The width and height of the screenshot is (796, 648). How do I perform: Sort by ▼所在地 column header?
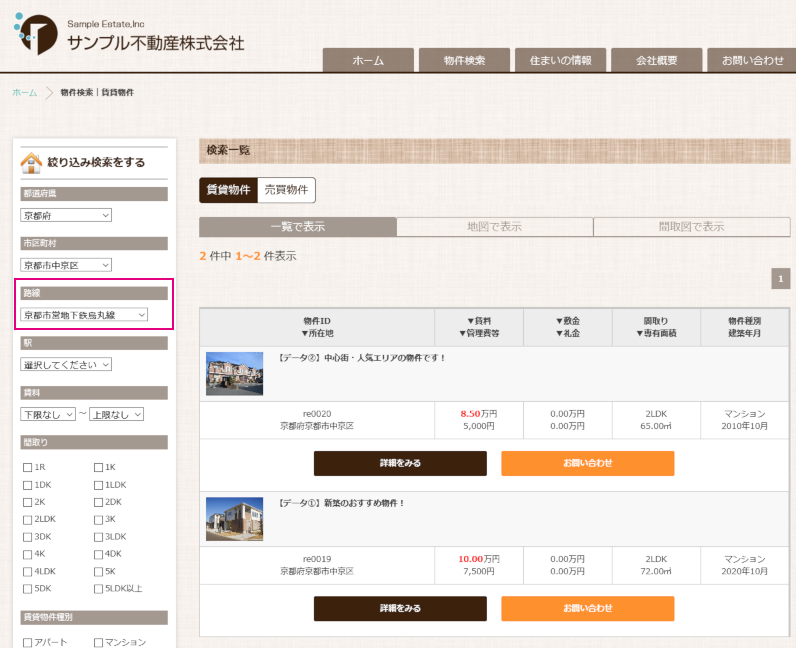[x=317, y=333]
